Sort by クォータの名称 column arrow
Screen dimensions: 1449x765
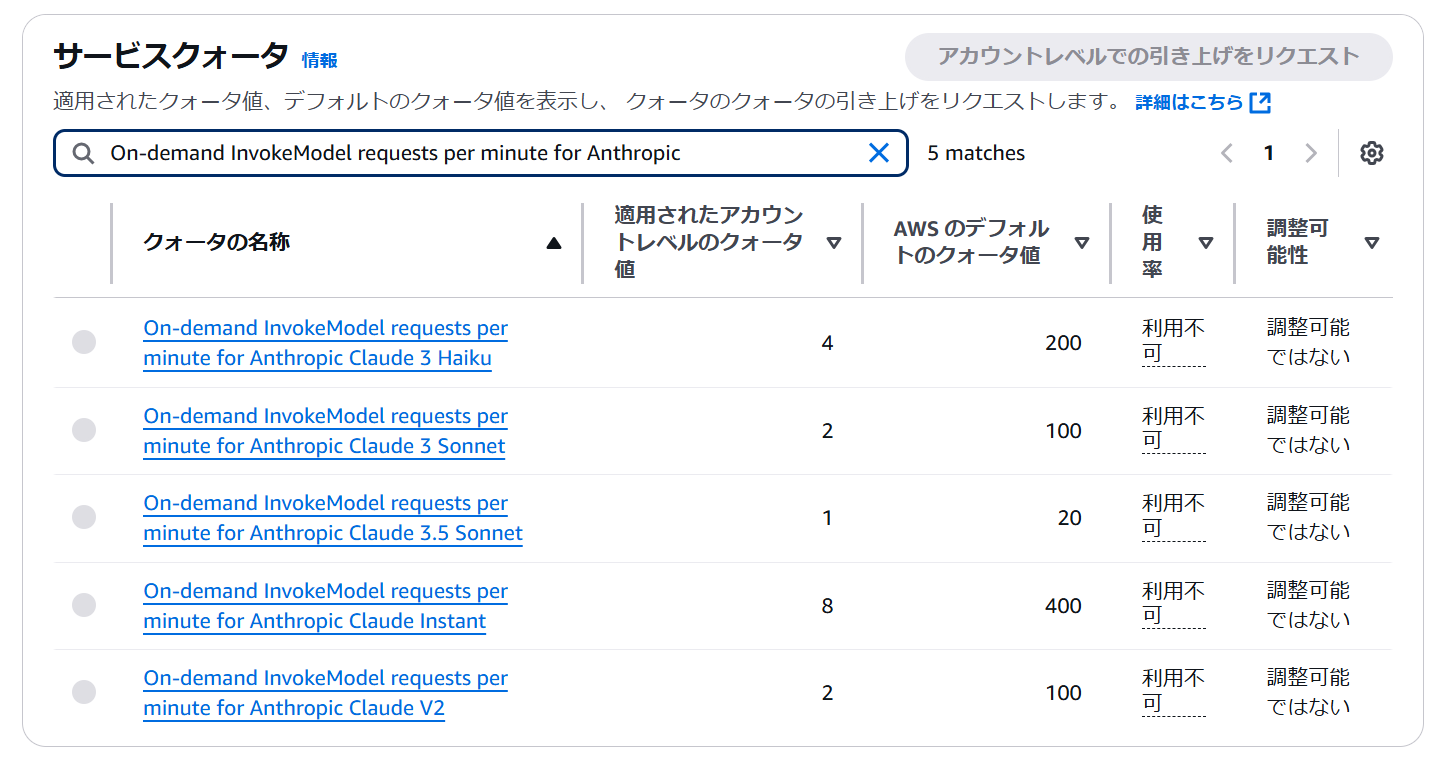coord(553,243)
